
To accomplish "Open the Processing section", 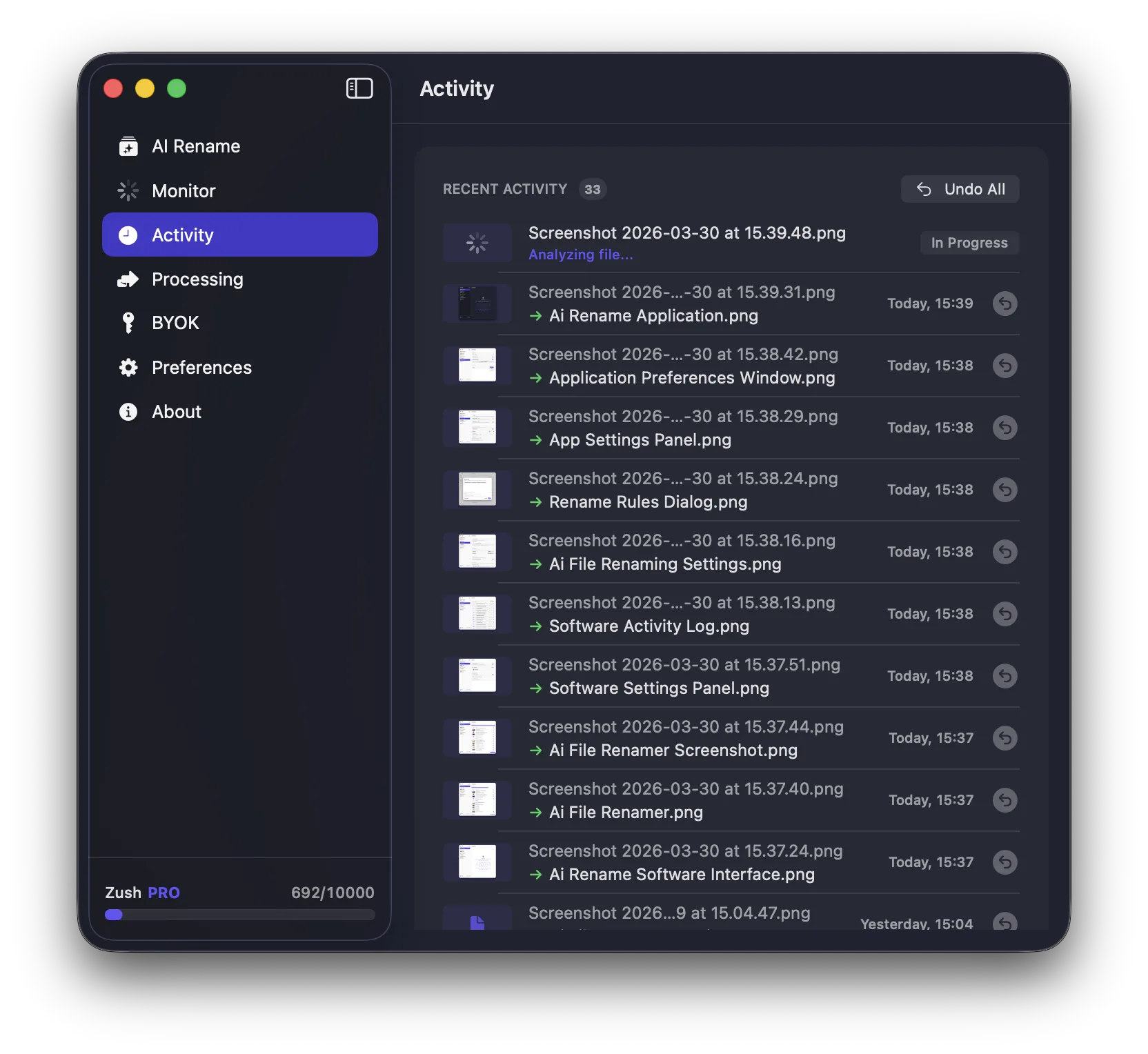I will [x=197, y=279].
